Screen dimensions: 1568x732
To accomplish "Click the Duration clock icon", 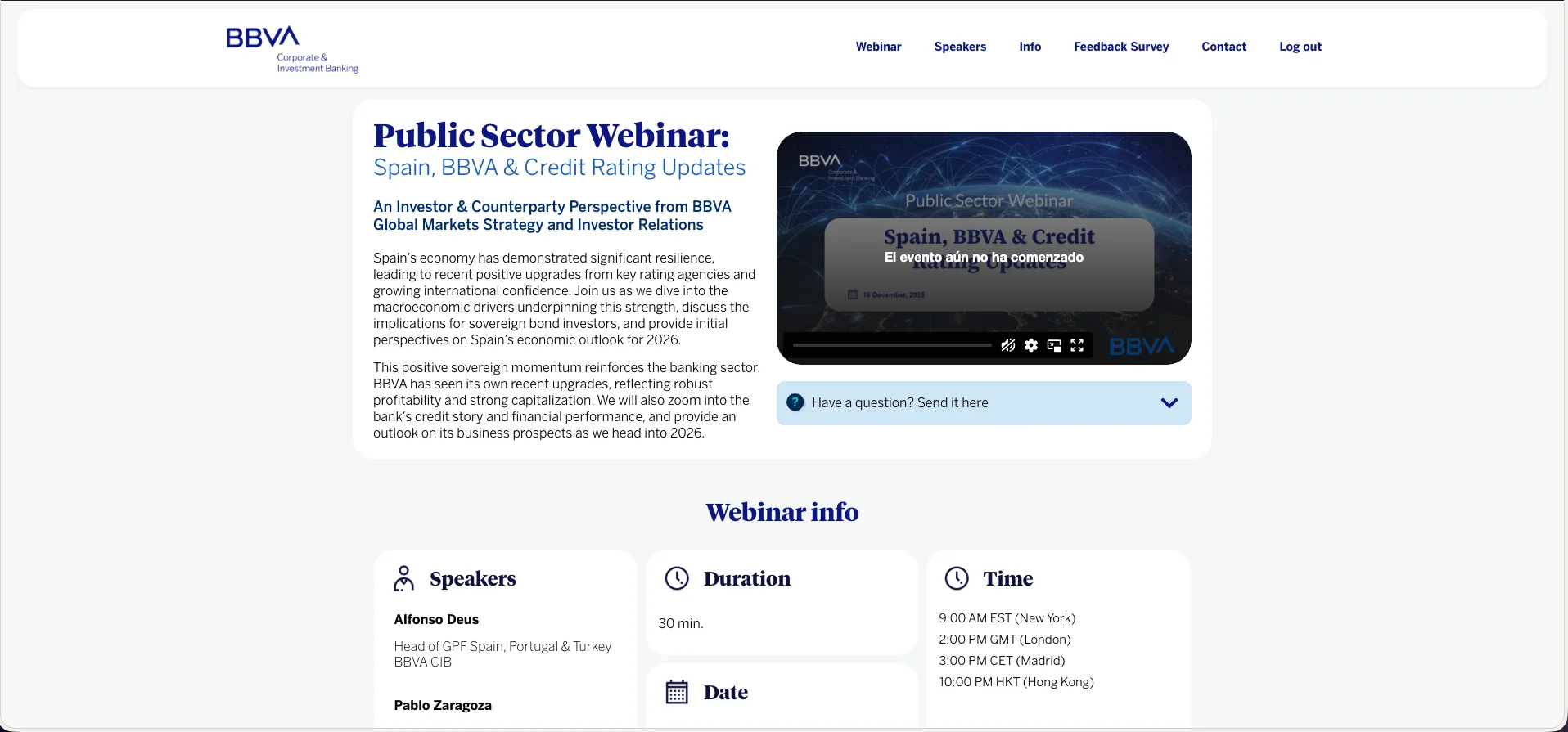I will 677,578.
